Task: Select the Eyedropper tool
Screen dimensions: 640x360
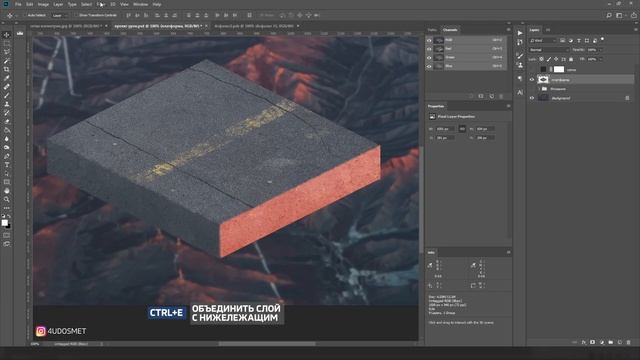Action: (x=6, y=78)
